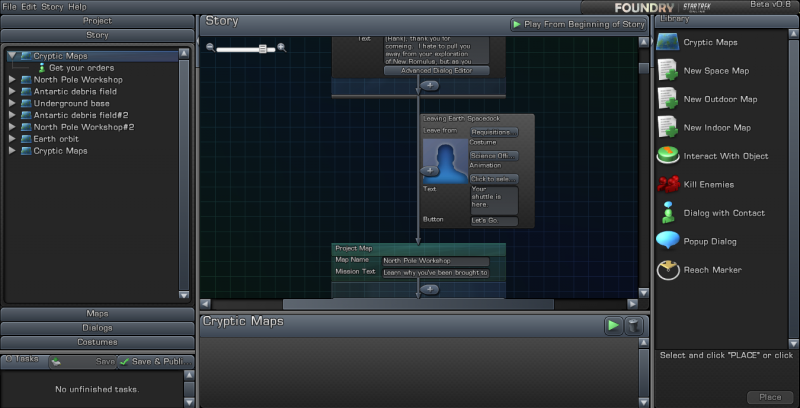The image size is (800, 408).
Task: Expand the Underground base tree node
Action: pyautogui.click(x=12, y=103)
